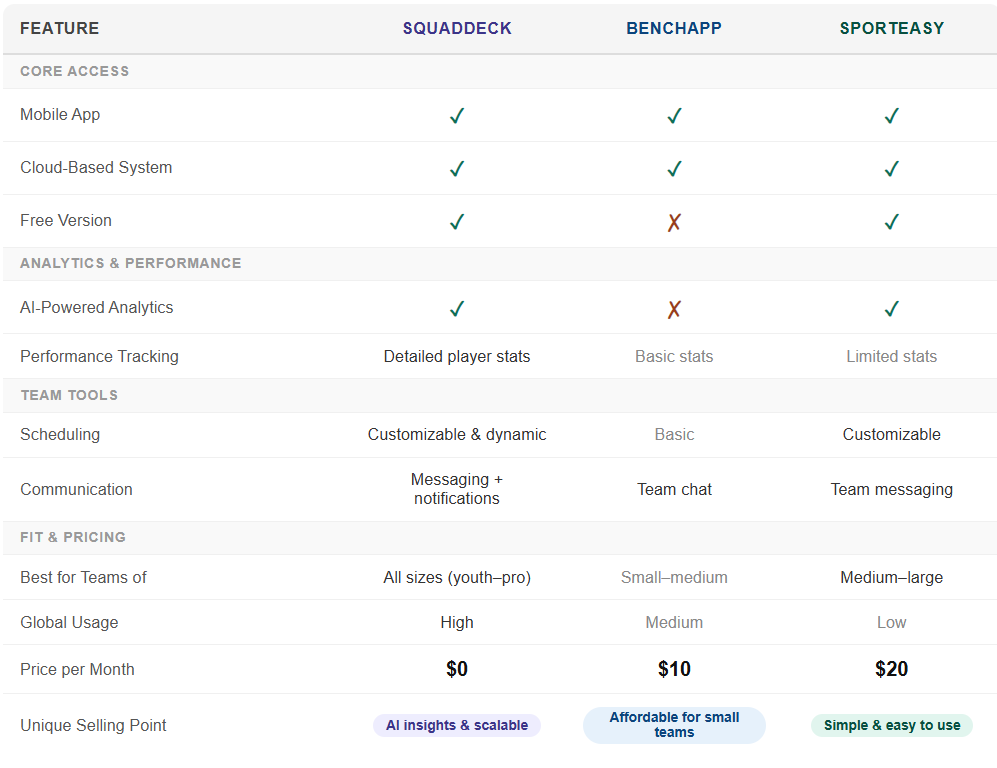Click the 'Limited stats' cell
Screen dimensions: 997x768
tap(891, 356)
